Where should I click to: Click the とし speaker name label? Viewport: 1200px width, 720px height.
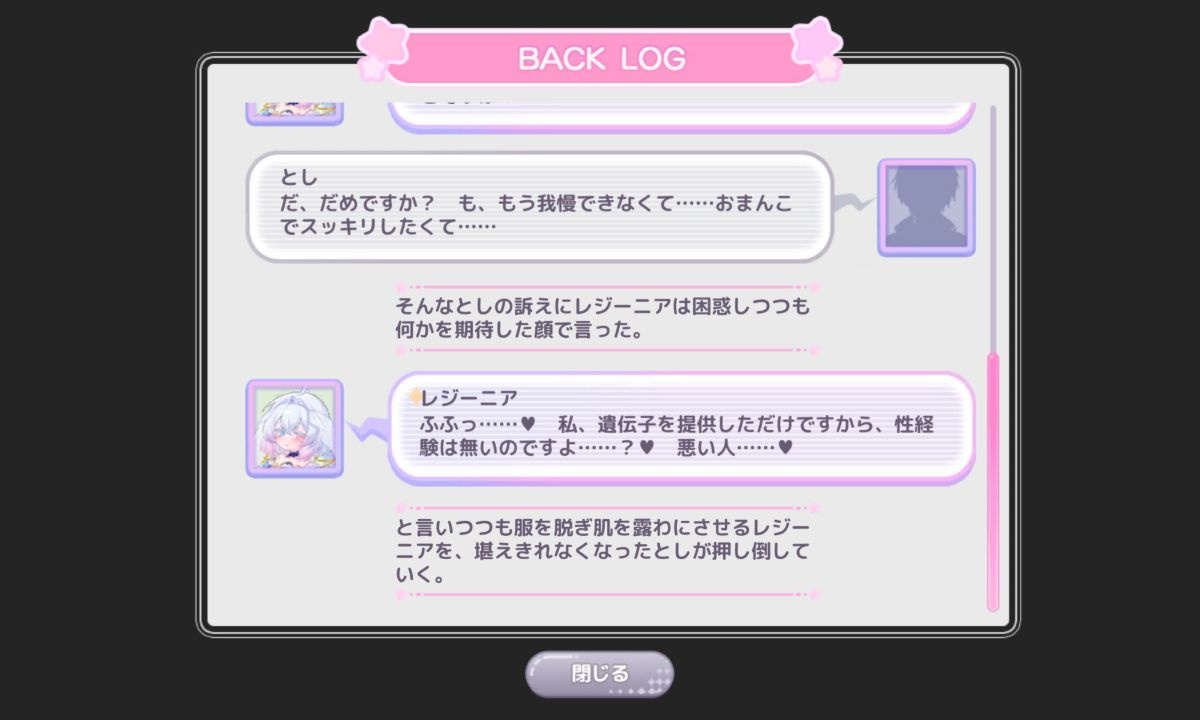(298, 178)
